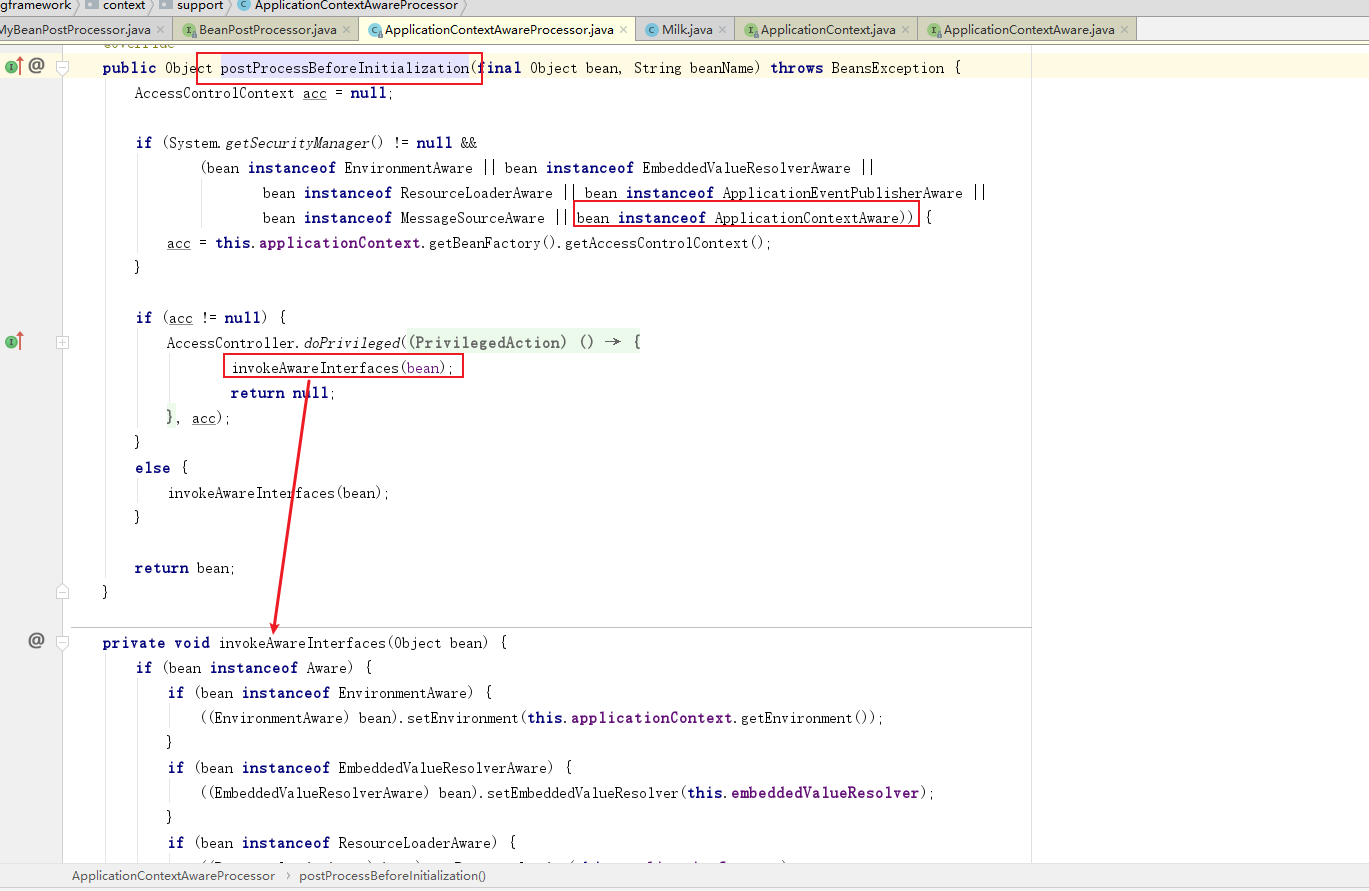Screen dimensions: 1369x891
Task: Click the folder icon beside support breadcrumb
Action: (166, 5)
